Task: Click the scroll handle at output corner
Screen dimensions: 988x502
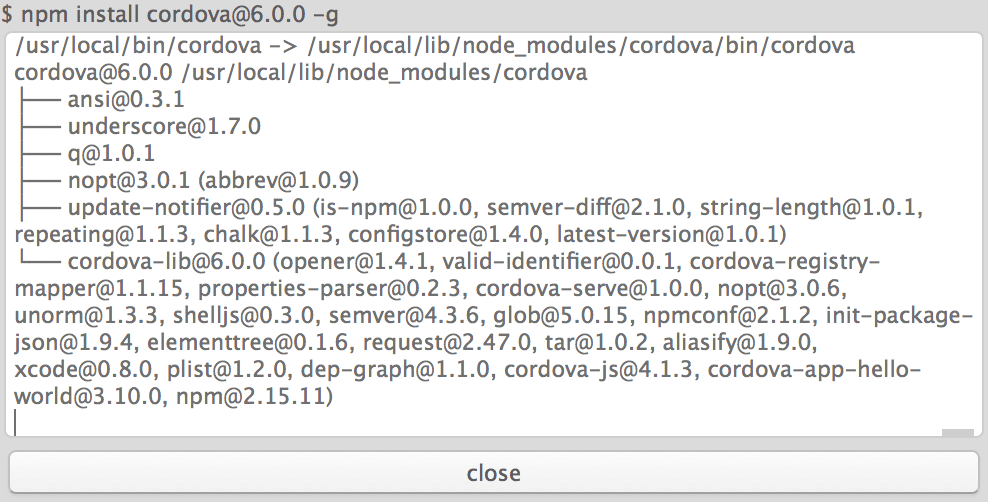Action: [x=958, y=432]
